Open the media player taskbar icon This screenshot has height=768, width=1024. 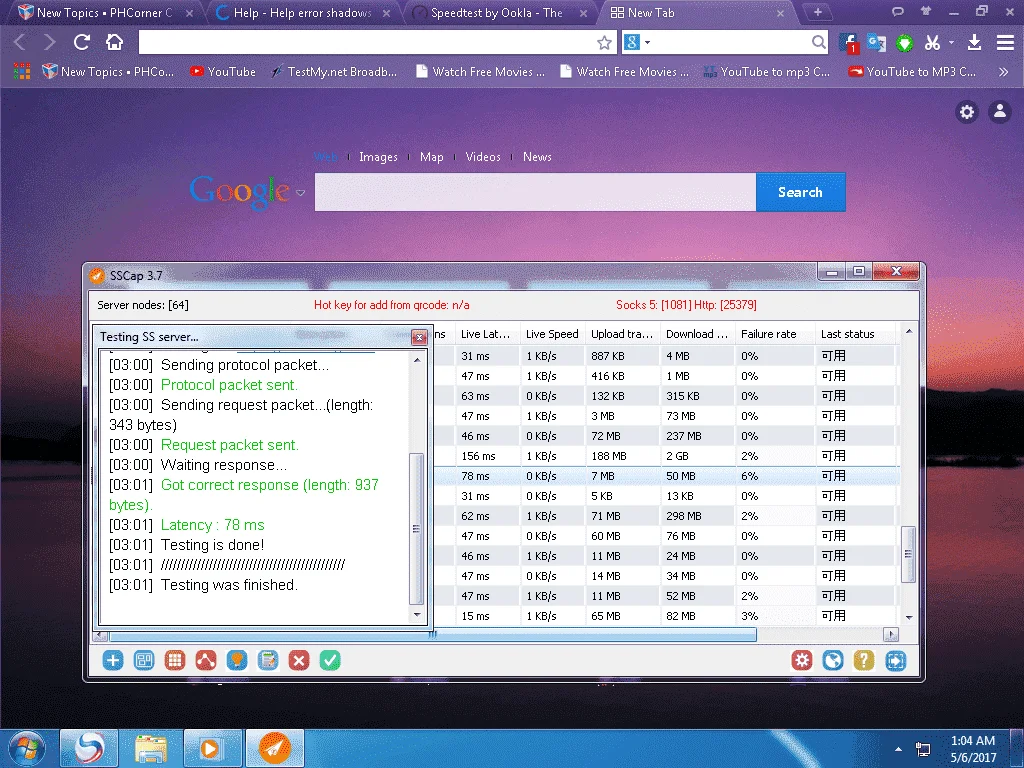pos(212,748)
